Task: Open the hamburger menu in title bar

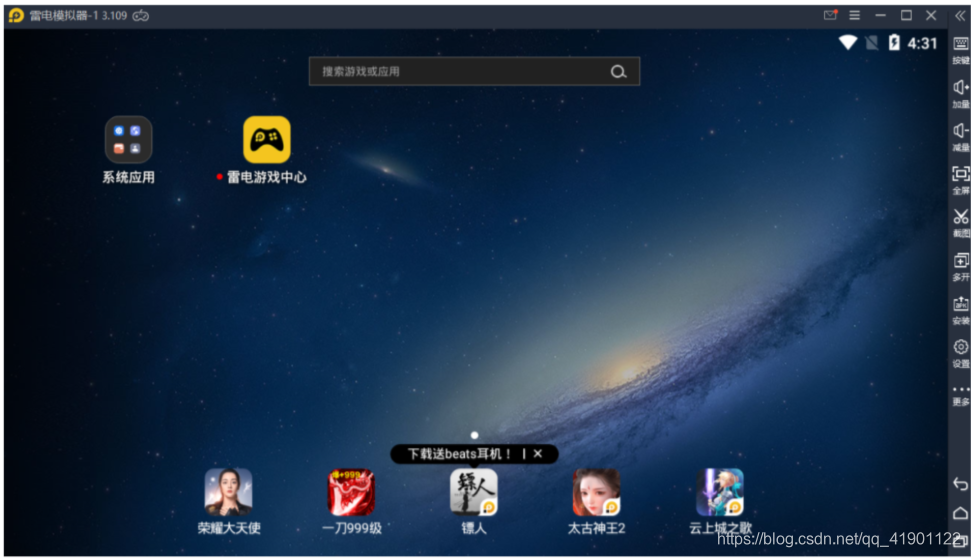Action: (x=855, y=15)
